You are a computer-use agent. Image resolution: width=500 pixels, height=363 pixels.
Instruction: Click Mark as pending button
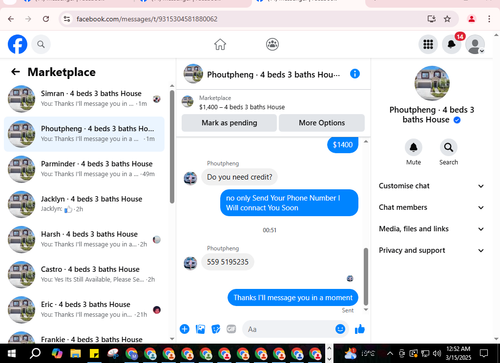(229, 123)
